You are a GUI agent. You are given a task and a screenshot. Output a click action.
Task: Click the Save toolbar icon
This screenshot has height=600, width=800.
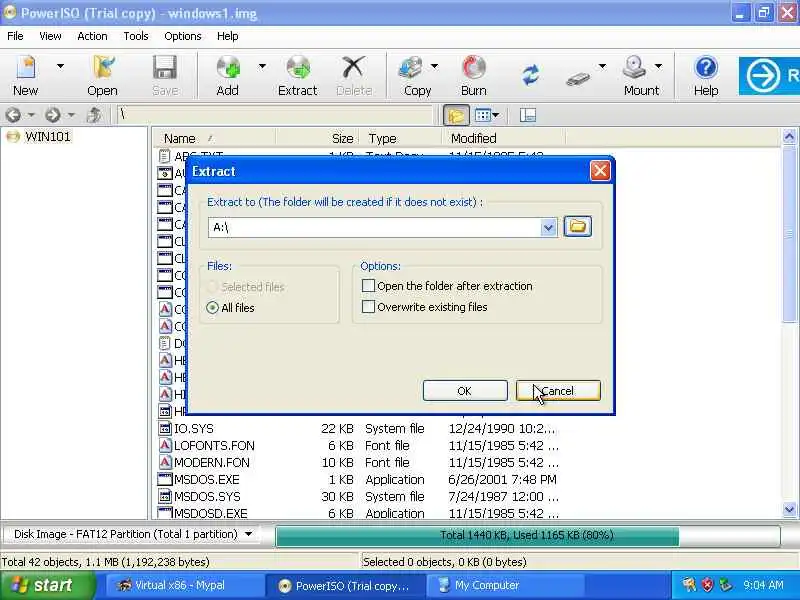click(165, 68)
